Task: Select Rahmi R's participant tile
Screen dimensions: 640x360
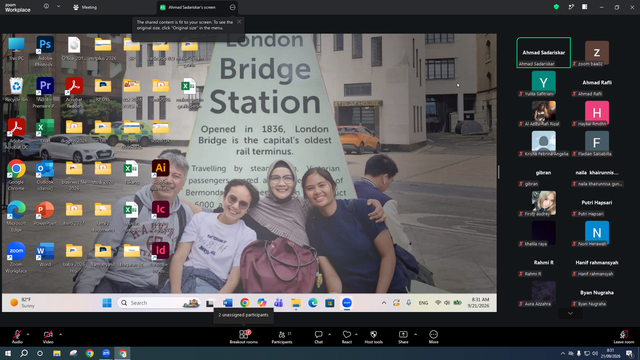Action: pos(544,263)
